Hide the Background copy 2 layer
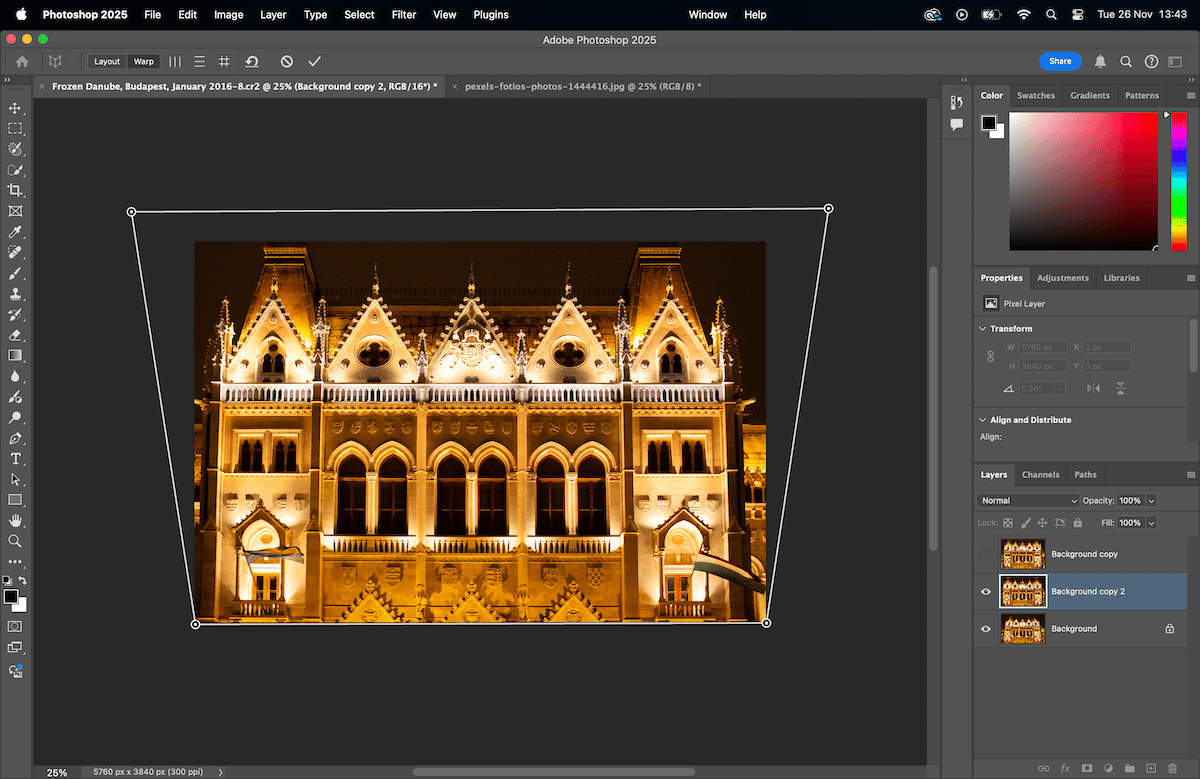 pyautogui.click(x=985, y=591)
